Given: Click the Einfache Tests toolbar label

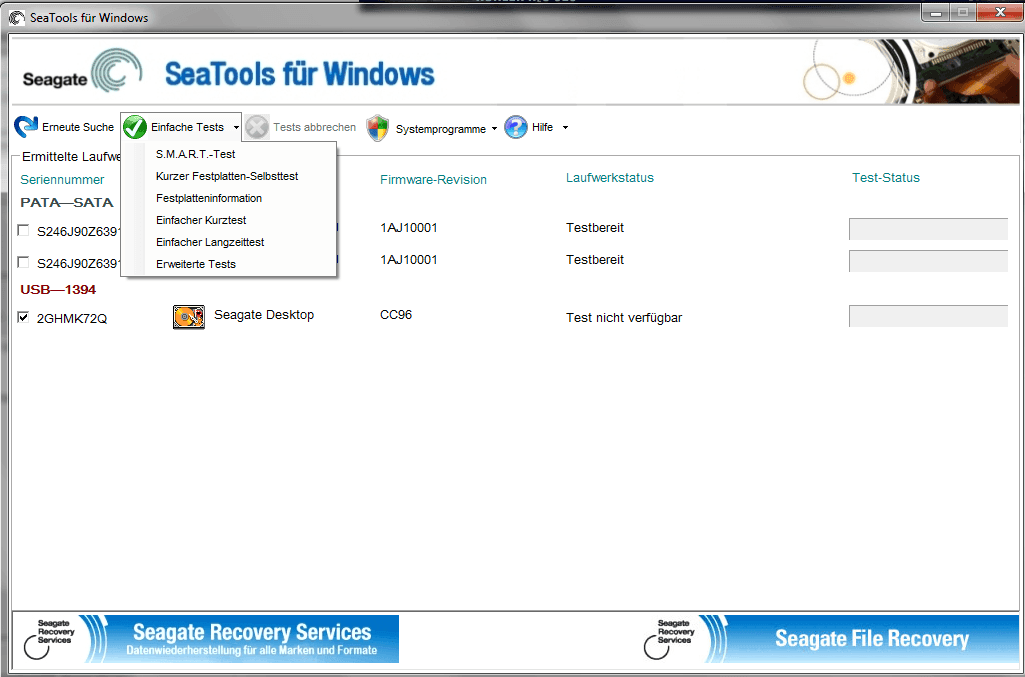Looking at the screenshot, I should pos(188,127).
